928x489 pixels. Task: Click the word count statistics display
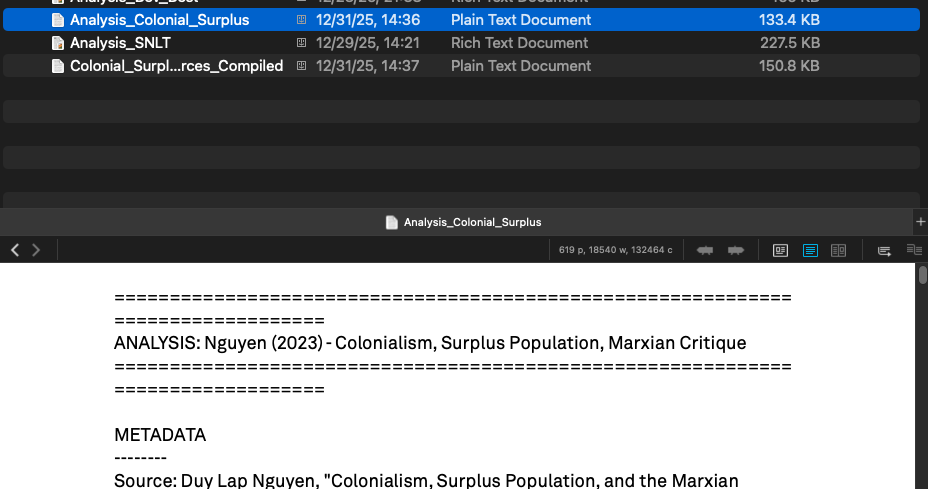click(615, 250)
